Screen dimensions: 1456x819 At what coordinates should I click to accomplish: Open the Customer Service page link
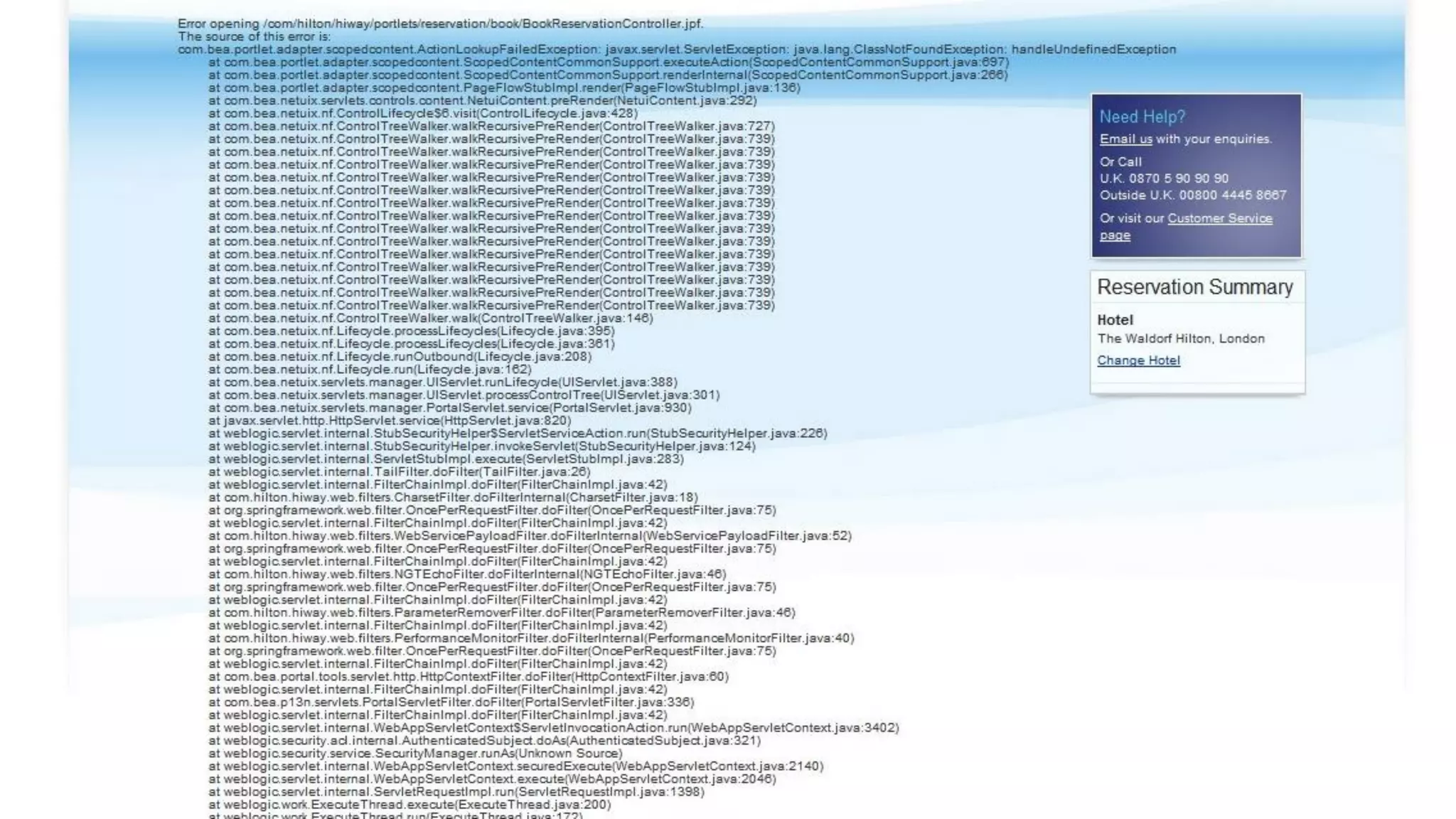(1219, 218)
